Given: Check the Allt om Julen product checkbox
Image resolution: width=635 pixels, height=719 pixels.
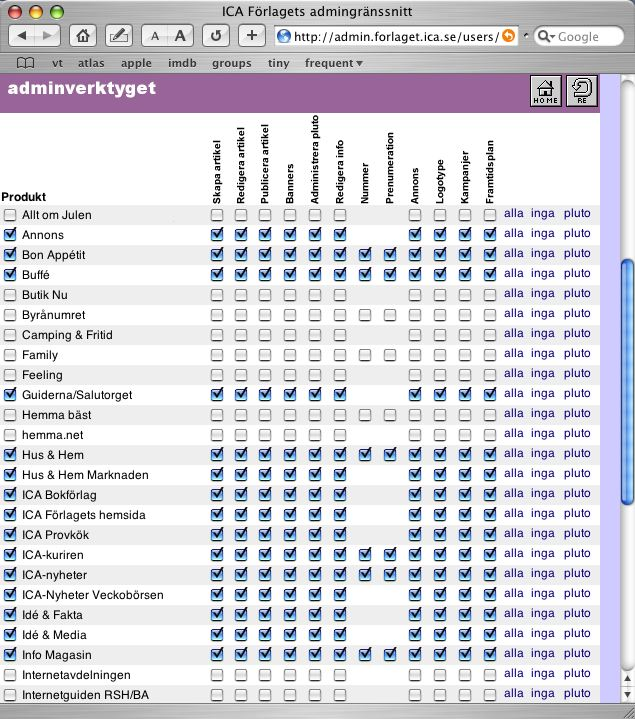Looking at the screenshot, I should [10, 215].
